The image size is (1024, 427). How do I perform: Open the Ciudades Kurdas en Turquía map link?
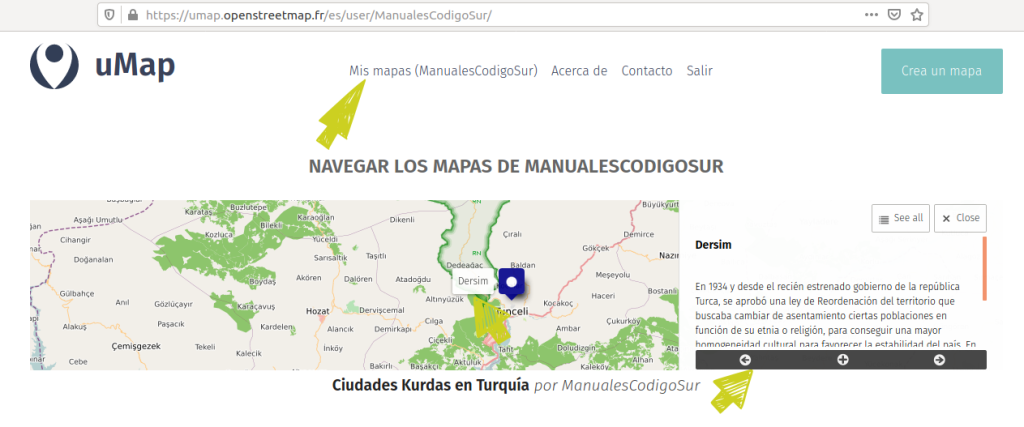[x=430, y=385]
